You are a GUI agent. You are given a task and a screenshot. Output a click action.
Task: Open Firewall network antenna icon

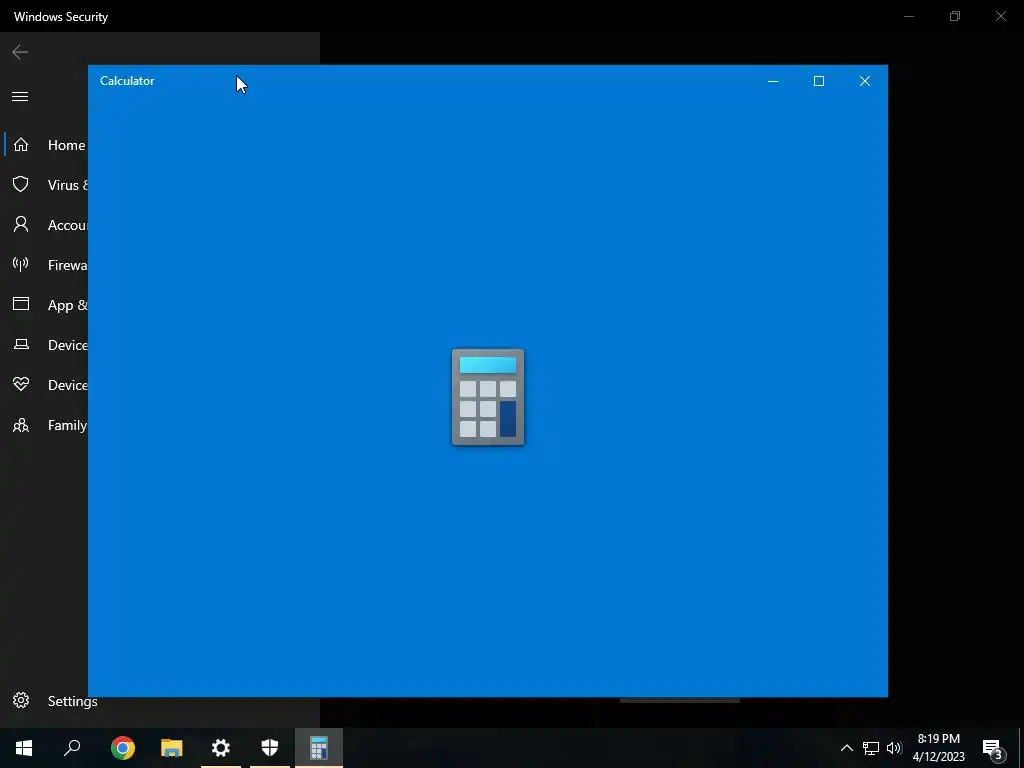tap(21, 264)
